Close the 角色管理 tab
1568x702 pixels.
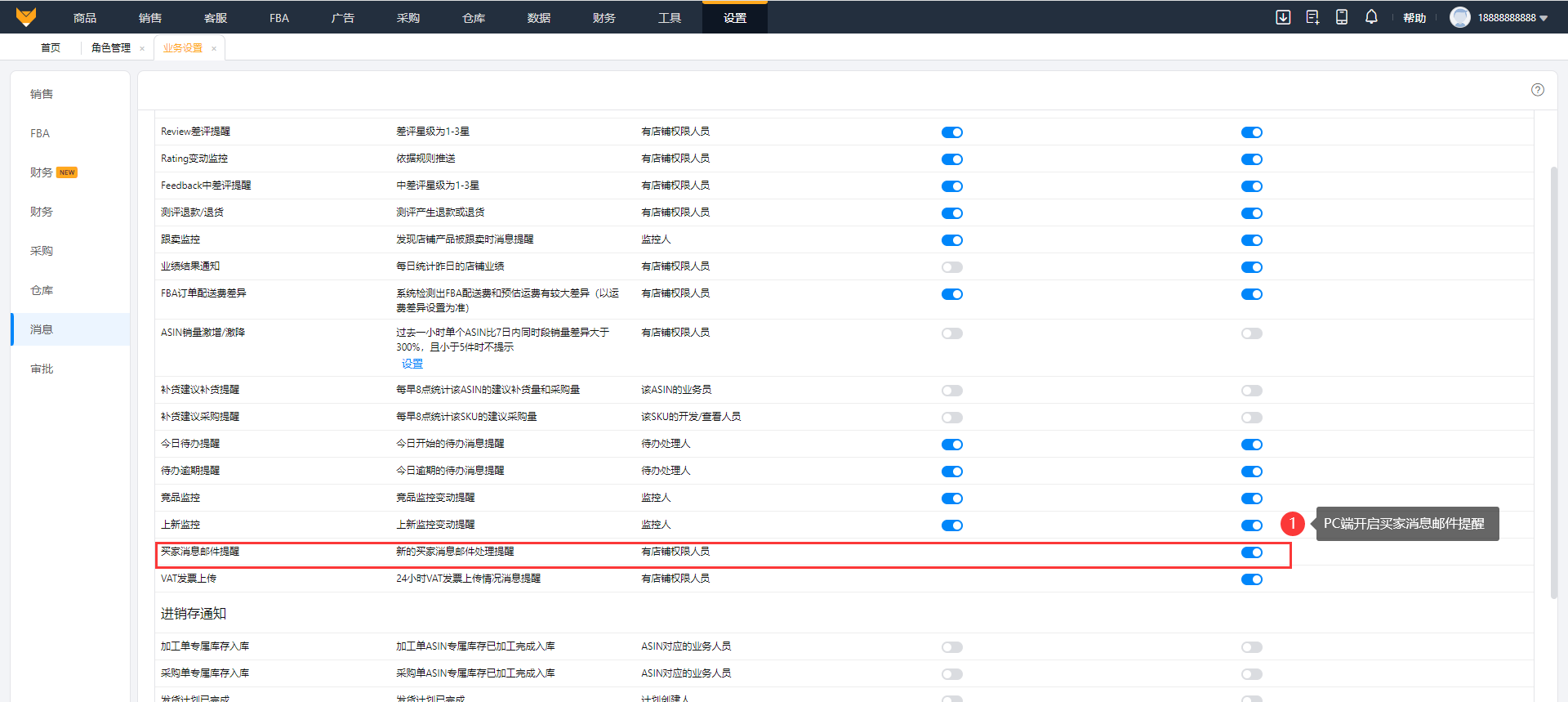click(x=142, y=49)
